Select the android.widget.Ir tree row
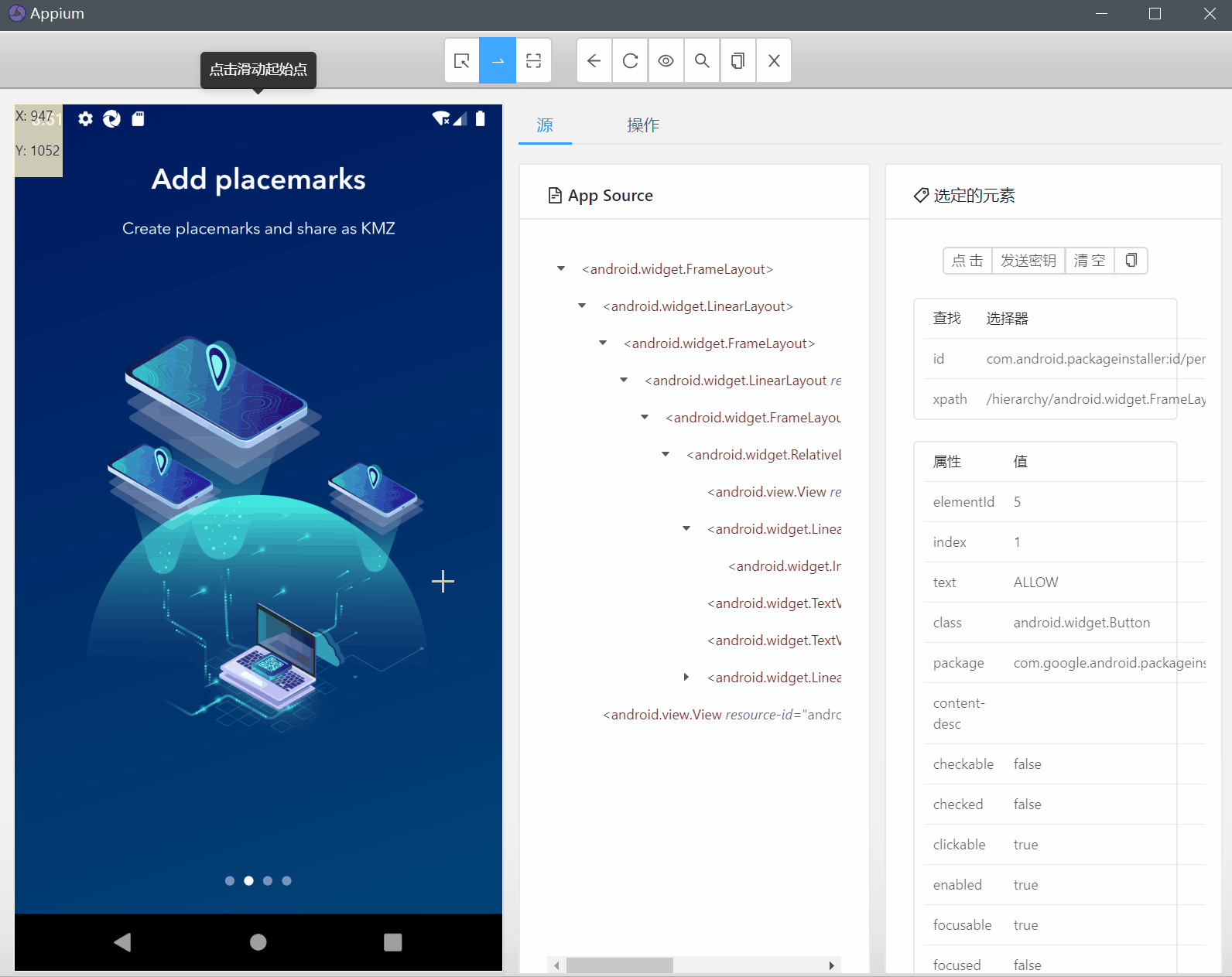Screen dimensions: 1232x977 click(785, 566)
